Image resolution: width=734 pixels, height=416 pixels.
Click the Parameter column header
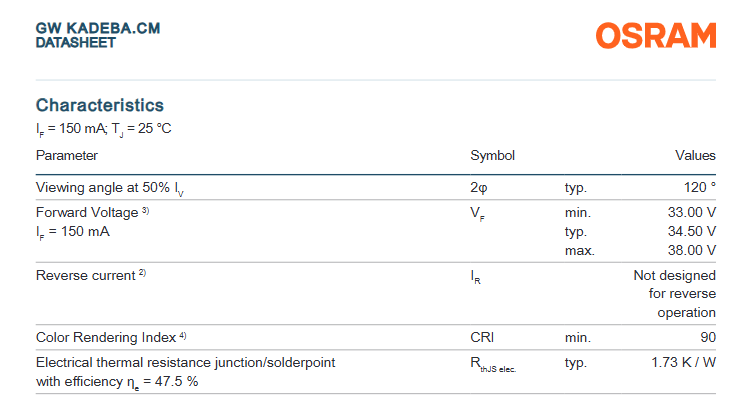coord(67,155)
